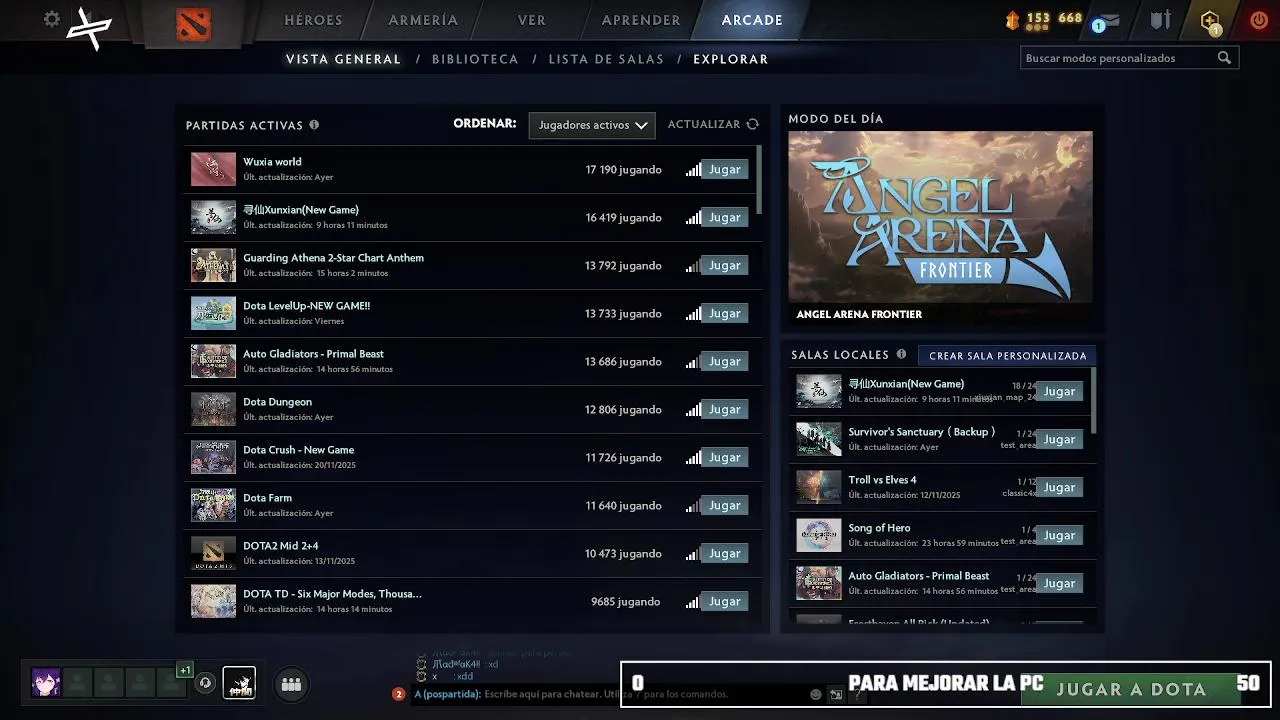Select the 寻仙Xunxian(New Game) title in active games
This screenshot has width=1280, height=720.
pyautogui.click(x=301, y=210)
